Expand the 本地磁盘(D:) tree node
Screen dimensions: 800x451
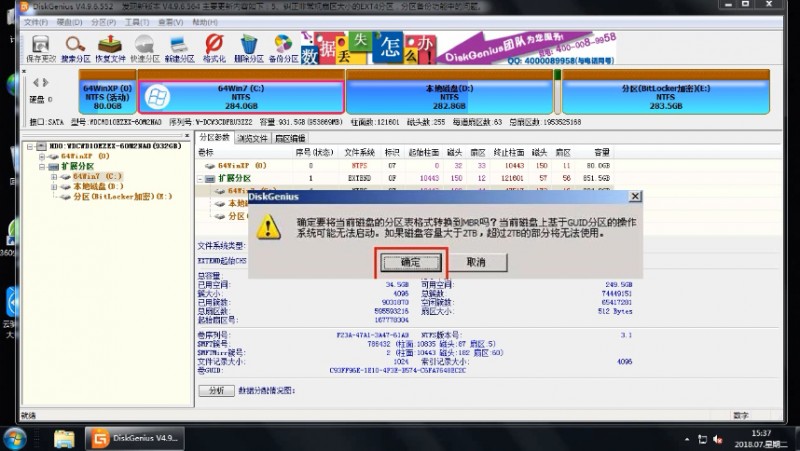tap(54, 187)
